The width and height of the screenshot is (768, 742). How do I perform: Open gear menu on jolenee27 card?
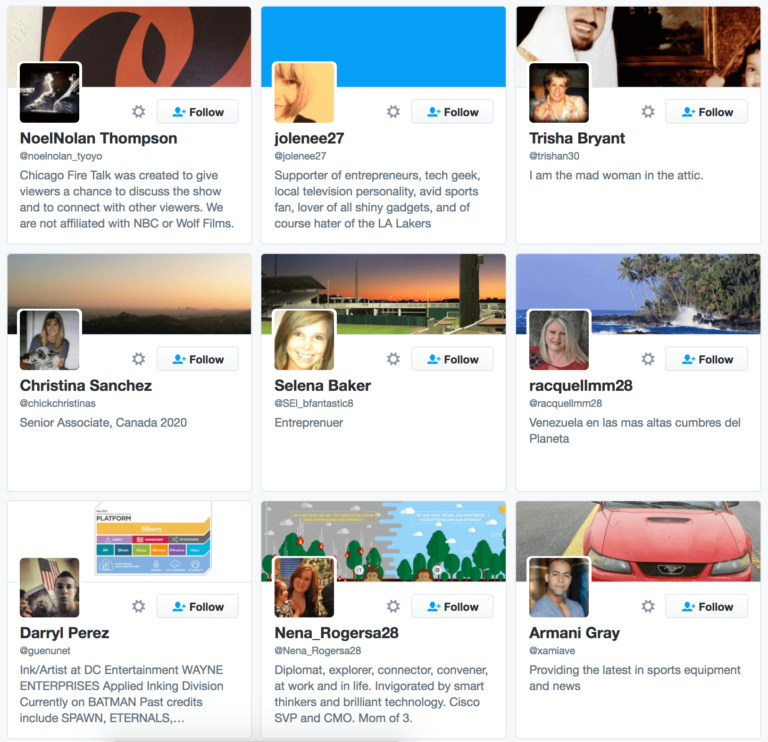coord(393,112)
